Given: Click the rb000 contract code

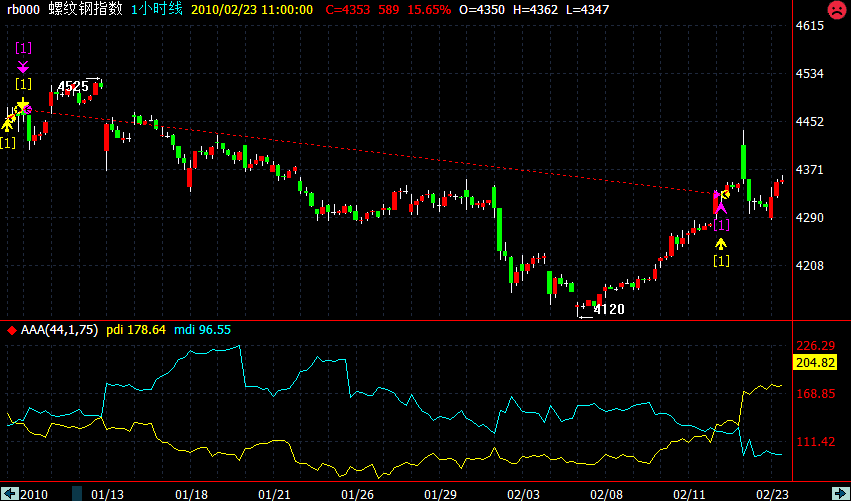Looking at the screenshot, I should [x=22, y=9].
